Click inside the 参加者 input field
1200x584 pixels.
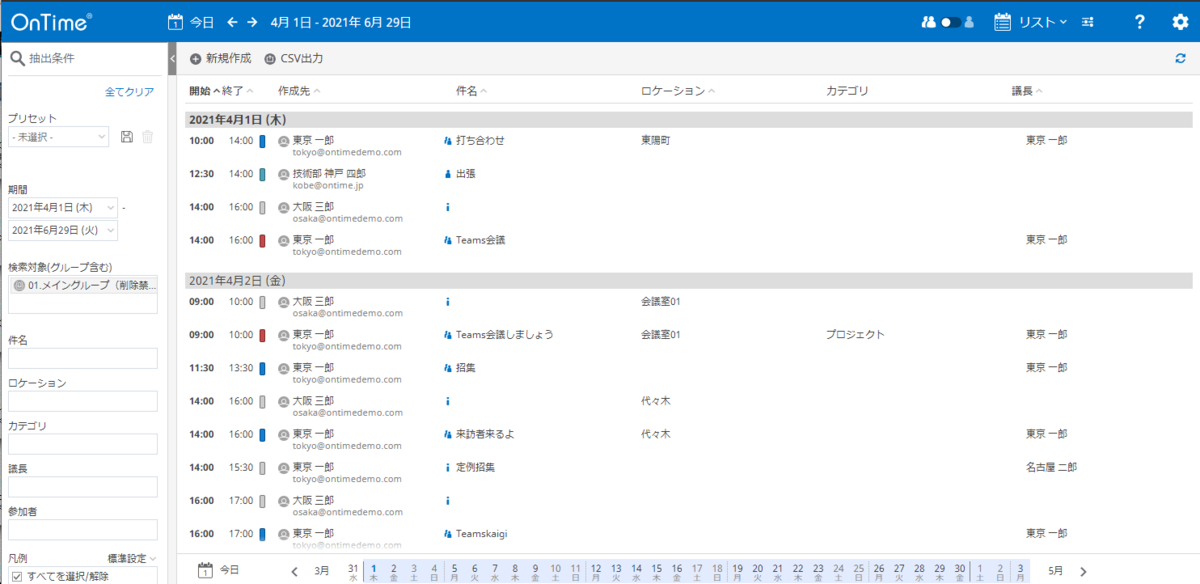coord(80,529)
